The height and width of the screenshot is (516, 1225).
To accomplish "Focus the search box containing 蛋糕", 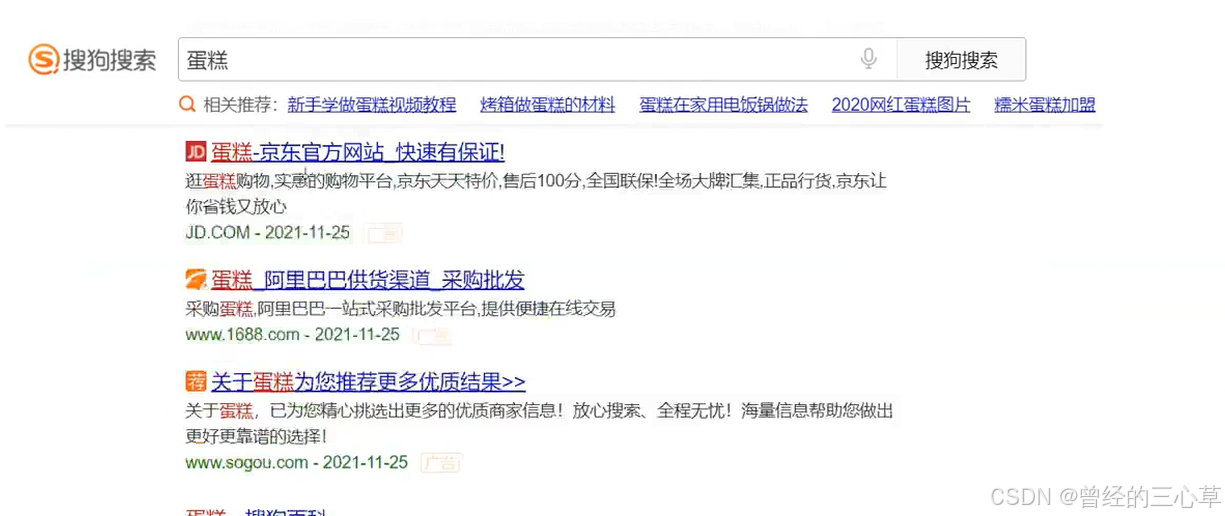I will pyautogui.click(x=537, y=60).
